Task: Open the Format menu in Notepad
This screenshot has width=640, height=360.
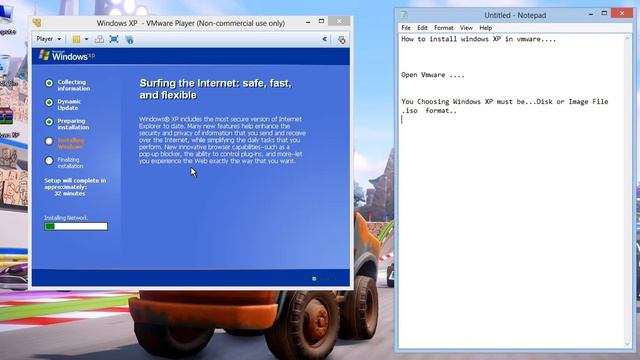Action: [444, 28]
